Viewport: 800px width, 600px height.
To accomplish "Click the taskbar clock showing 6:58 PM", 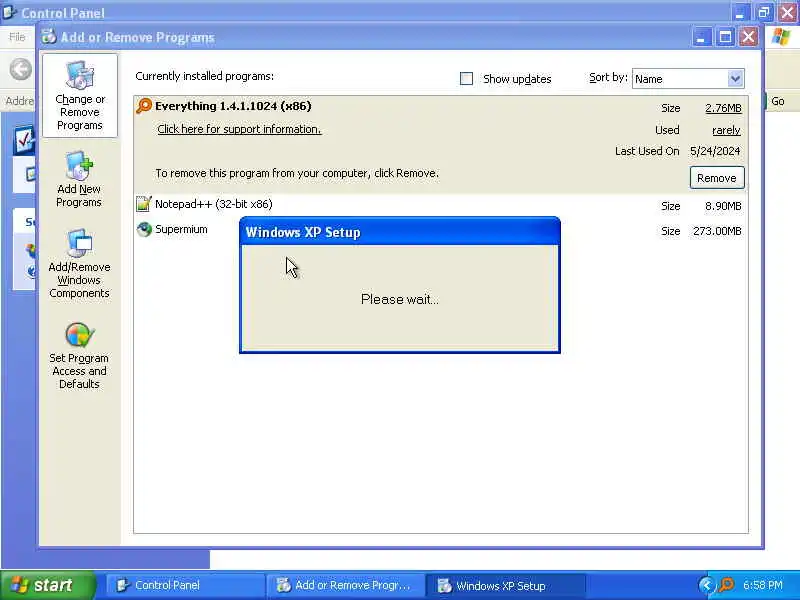I will click(x=762, y=585).
